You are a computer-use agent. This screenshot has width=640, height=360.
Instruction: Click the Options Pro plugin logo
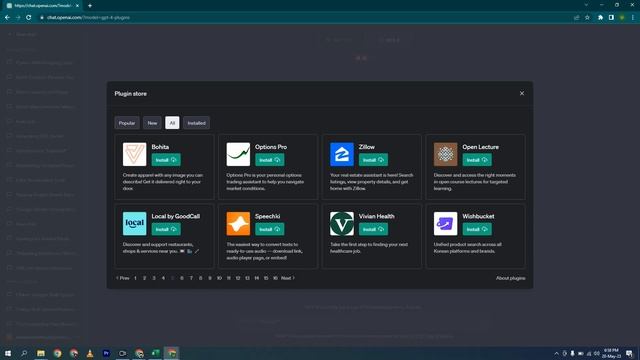pos(238,154)
